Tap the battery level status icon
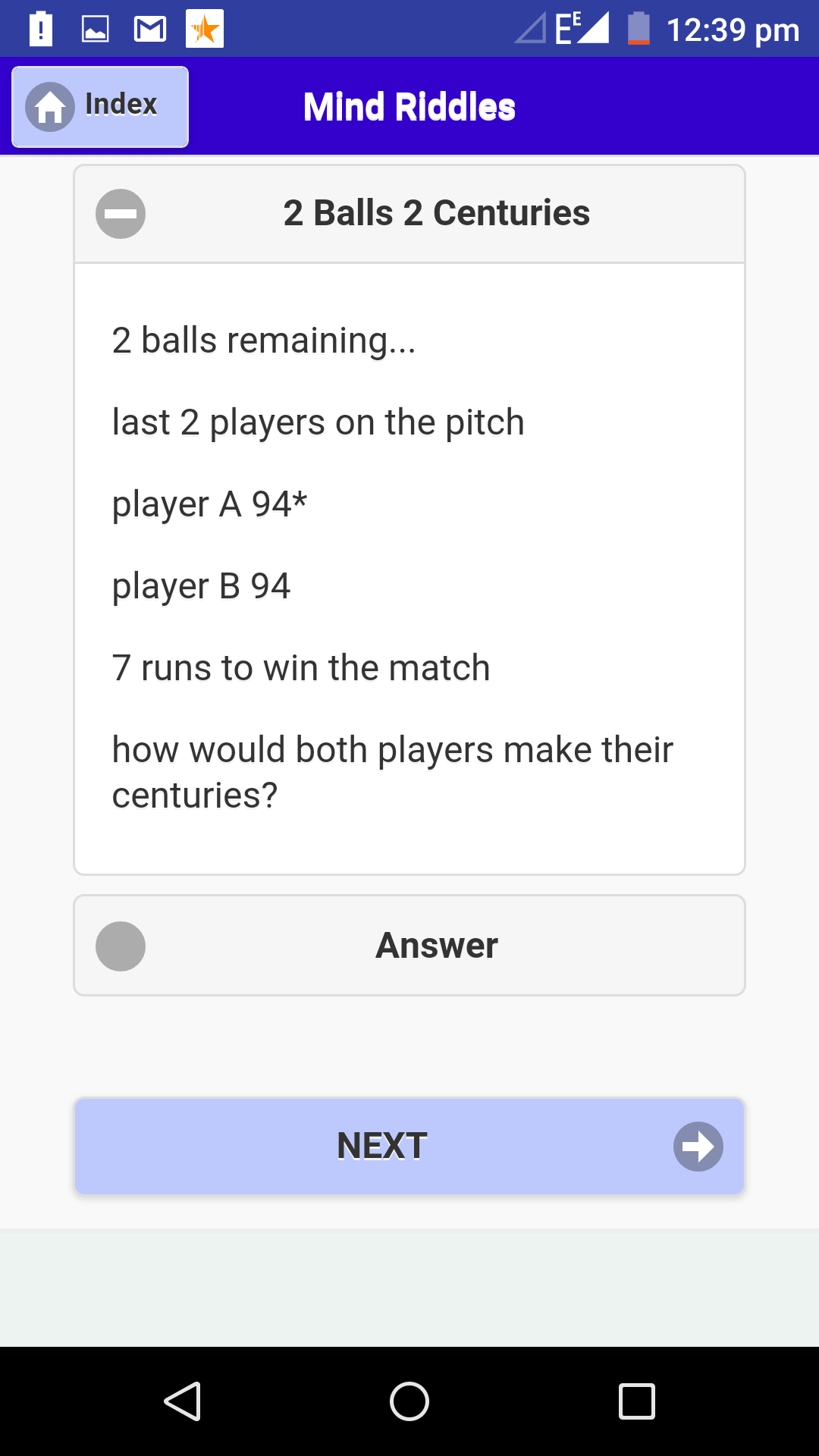 point(639,30)
